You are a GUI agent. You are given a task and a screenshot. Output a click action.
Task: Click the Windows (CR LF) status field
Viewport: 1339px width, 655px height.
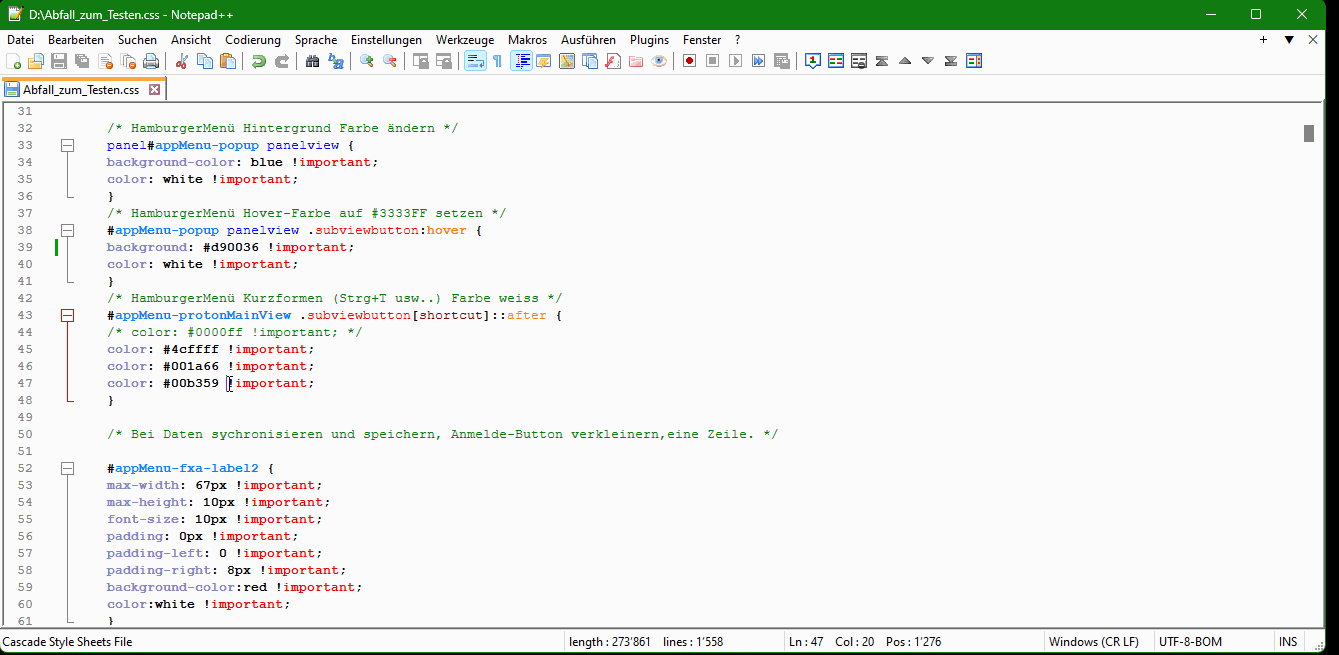coord(1093,642)
